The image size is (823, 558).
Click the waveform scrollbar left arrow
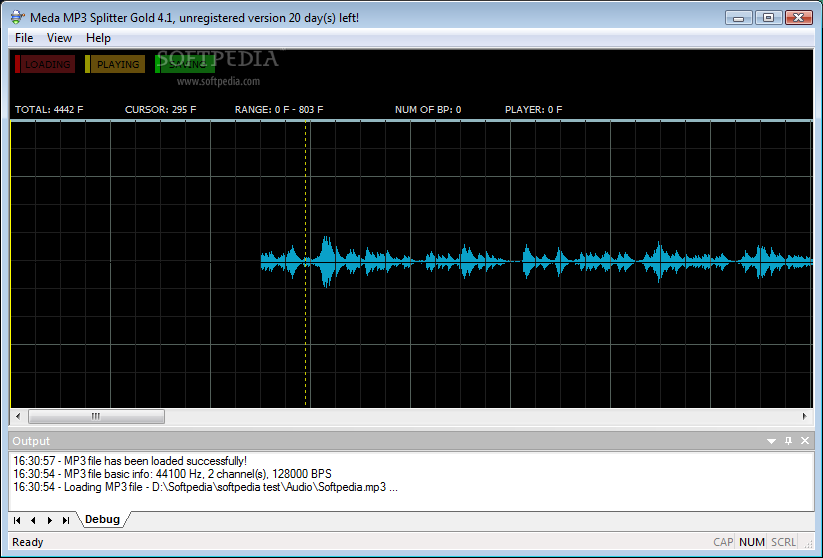pos(18,416)
